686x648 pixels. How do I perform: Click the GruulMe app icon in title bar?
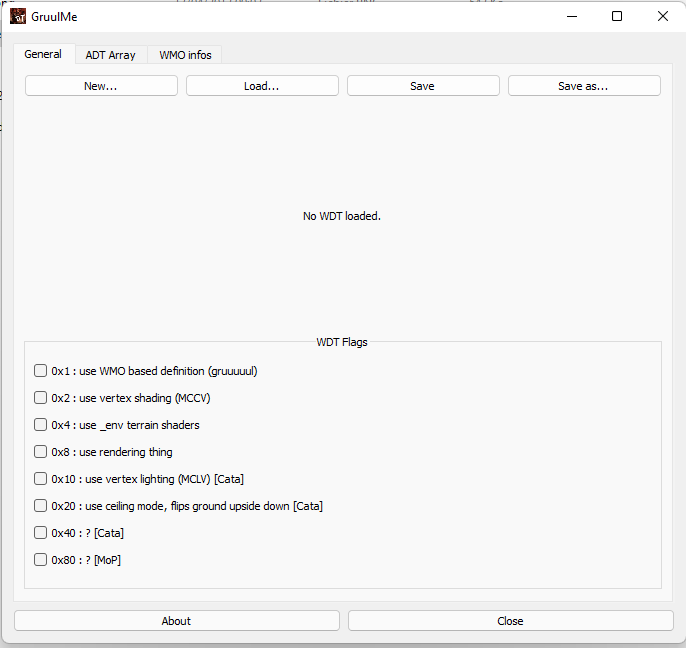(18, 16)
